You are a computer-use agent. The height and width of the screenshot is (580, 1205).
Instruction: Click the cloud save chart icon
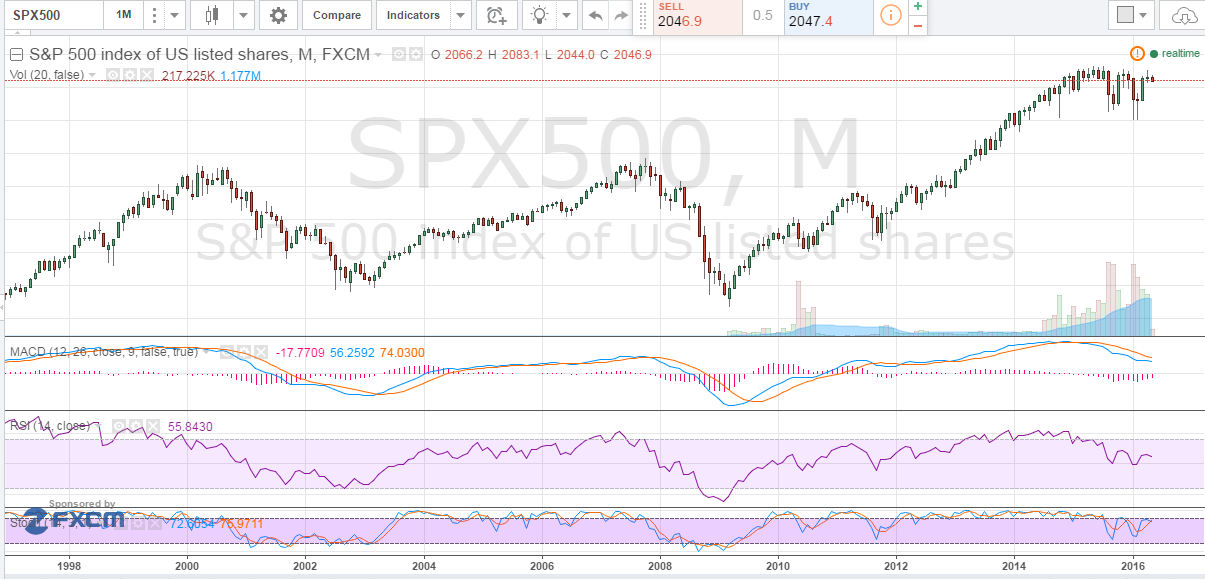1183,15
